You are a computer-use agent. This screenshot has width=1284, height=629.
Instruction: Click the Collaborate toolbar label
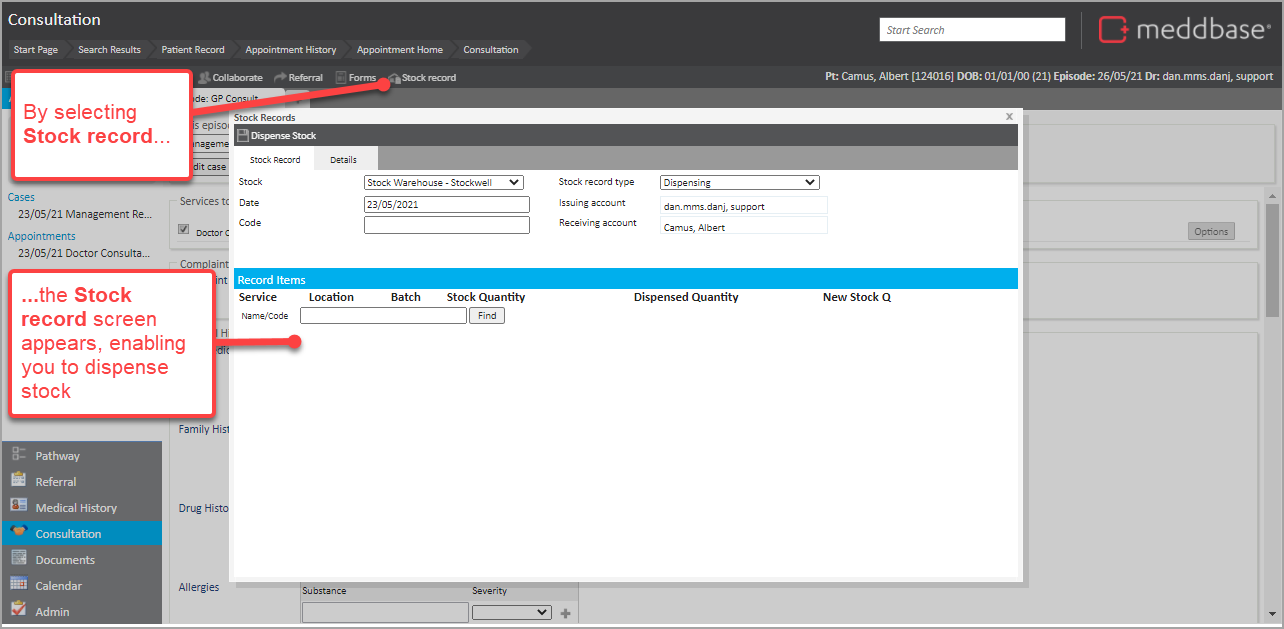point(237,77)
